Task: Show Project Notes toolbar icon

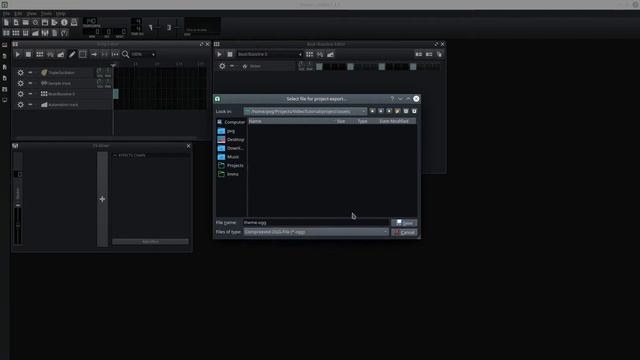Action: (x=55, y=33)
